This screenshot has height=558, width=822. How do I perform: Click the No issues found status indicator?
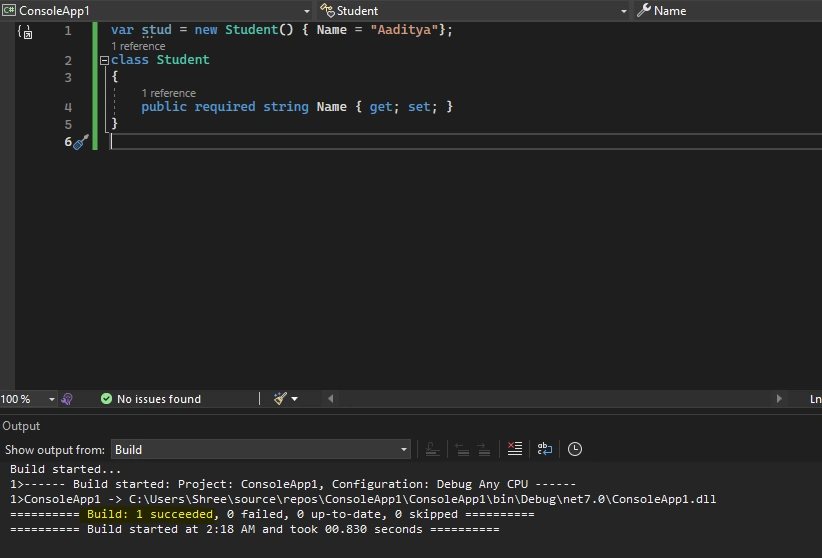pyautogui.click(x=151, y=399)
